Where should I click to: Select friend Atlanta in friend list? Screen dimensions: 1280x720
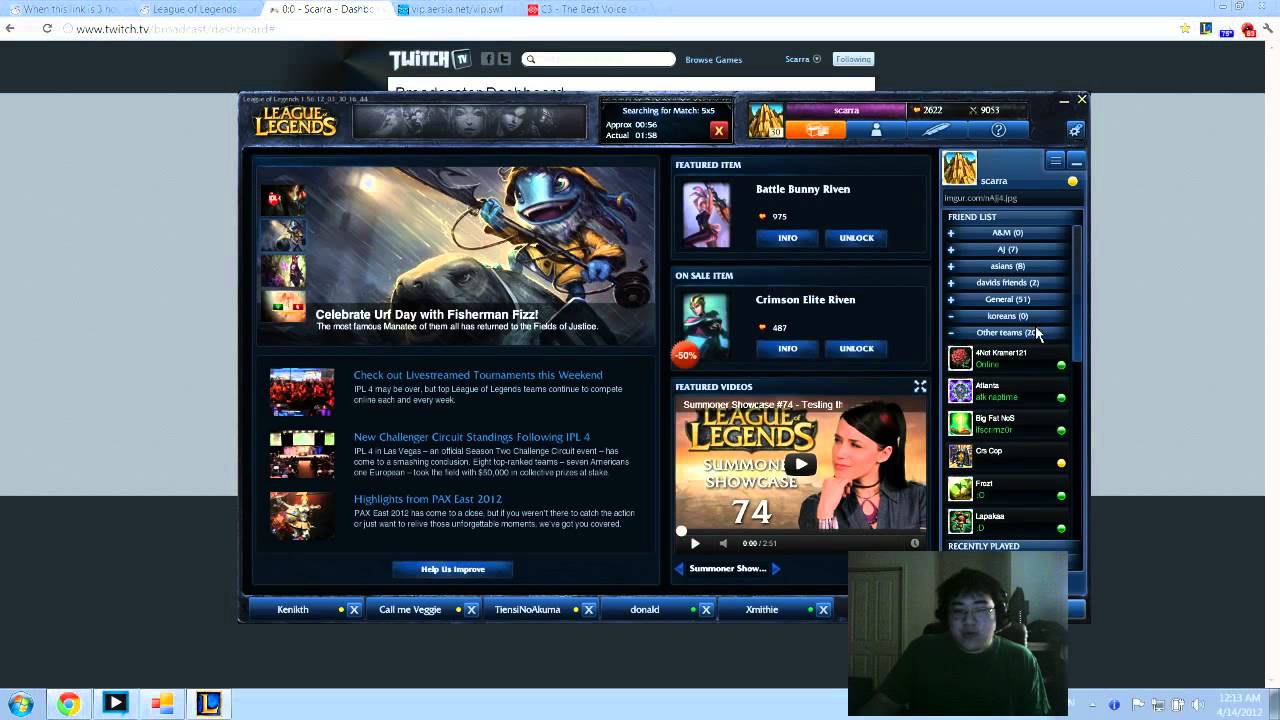(x=1008, y=391)
